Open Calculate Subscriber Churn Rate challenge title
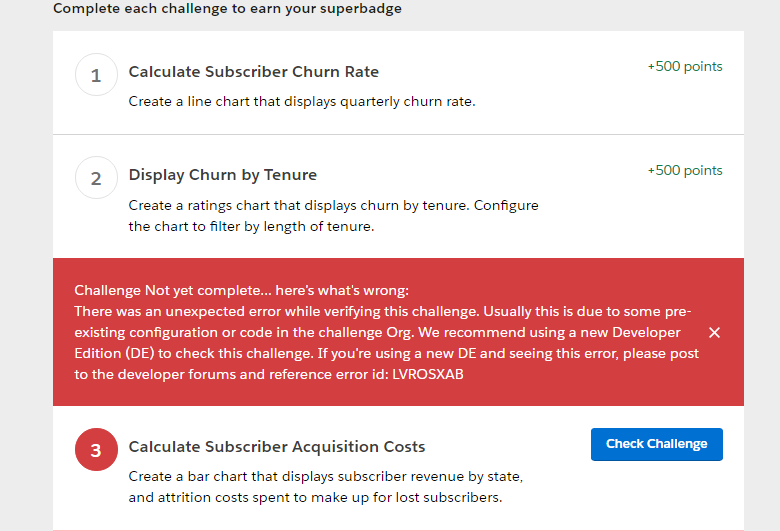 point(253,72)
